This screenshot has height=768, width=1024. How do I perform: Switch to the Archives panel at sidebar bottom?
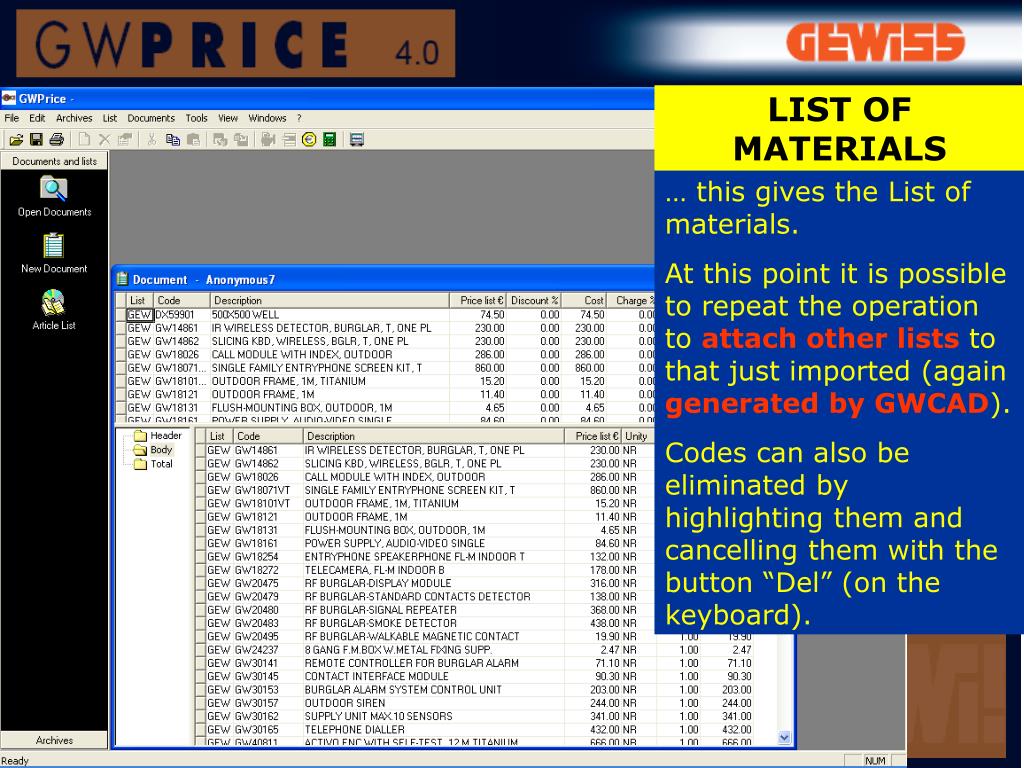click(54, 740)
